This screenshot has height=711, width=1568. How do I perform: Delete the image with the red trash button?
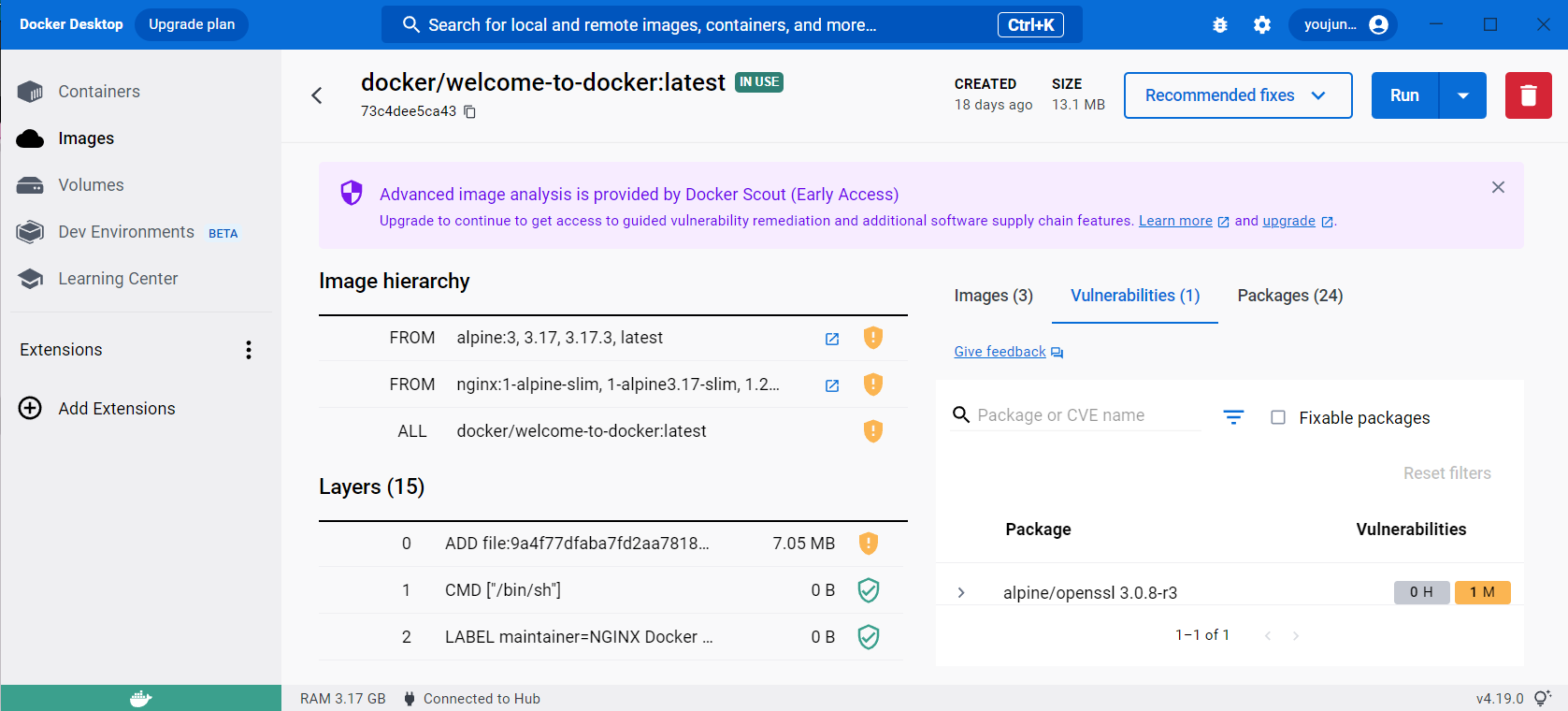[x=1529, y=95]
